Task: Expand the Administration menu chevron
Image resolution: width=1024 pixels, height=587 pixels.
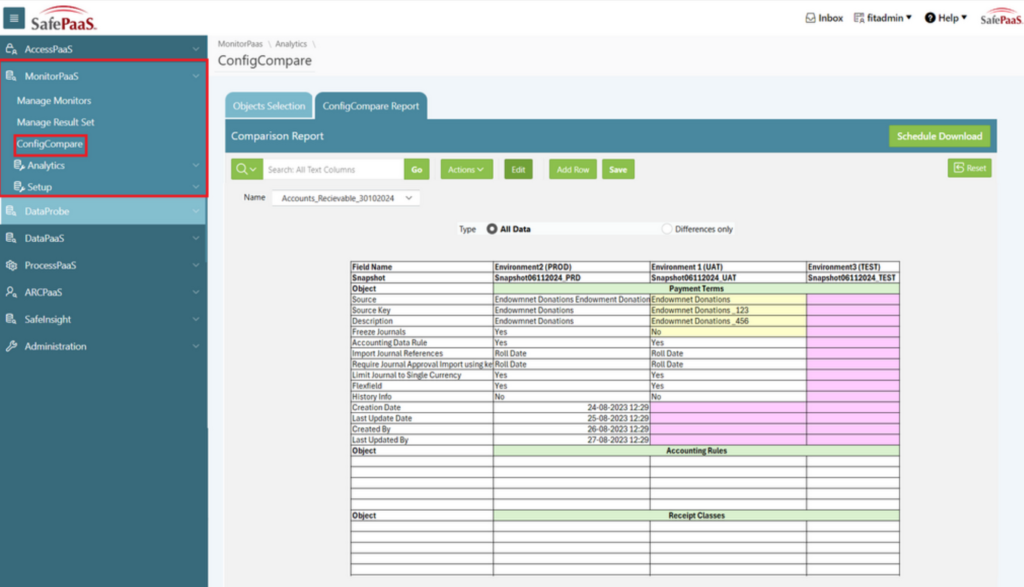Action: [196, 346]
